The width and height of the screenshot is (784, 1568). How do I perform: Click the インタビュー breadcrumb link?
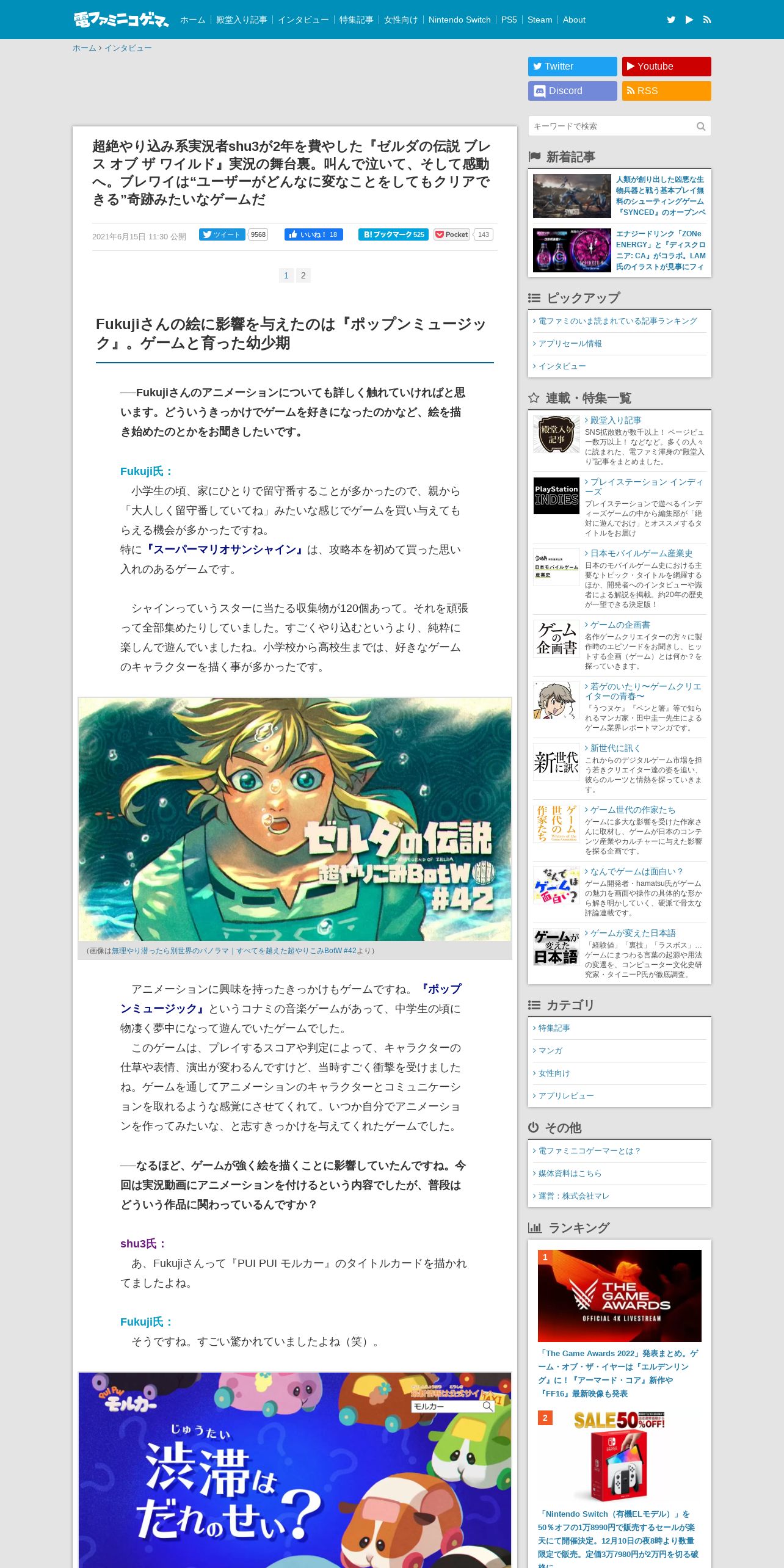[x=128, y=48]
